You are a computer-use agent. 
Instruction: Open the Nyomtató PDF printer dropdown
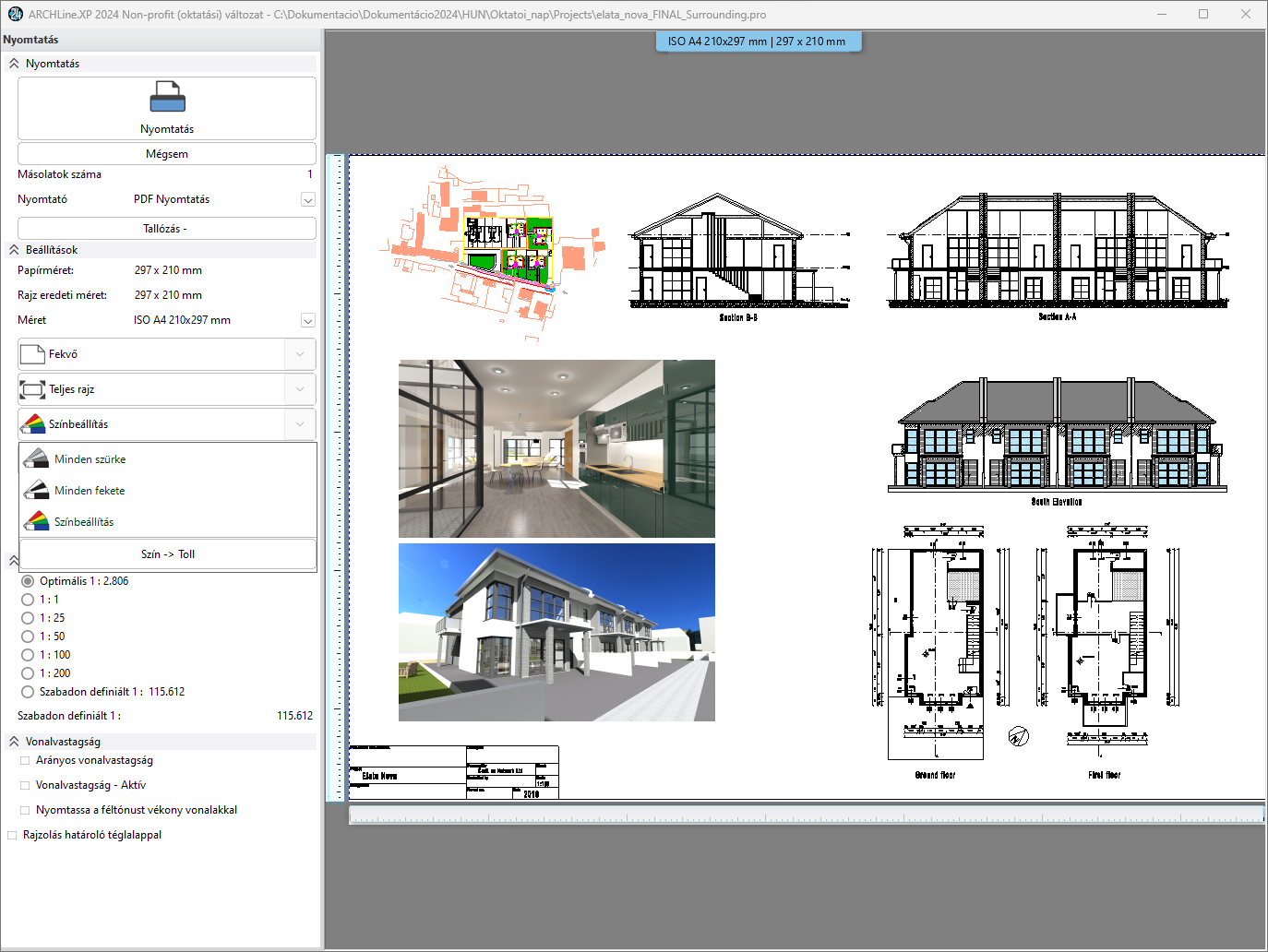click(308, 200)
